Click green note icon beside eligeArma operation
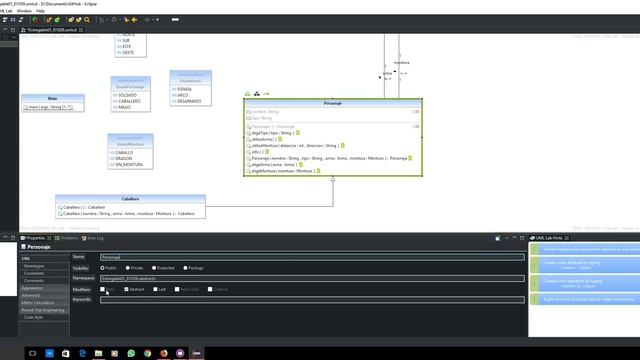This screenshot has height=360, width=640. [x=300, y=164]
